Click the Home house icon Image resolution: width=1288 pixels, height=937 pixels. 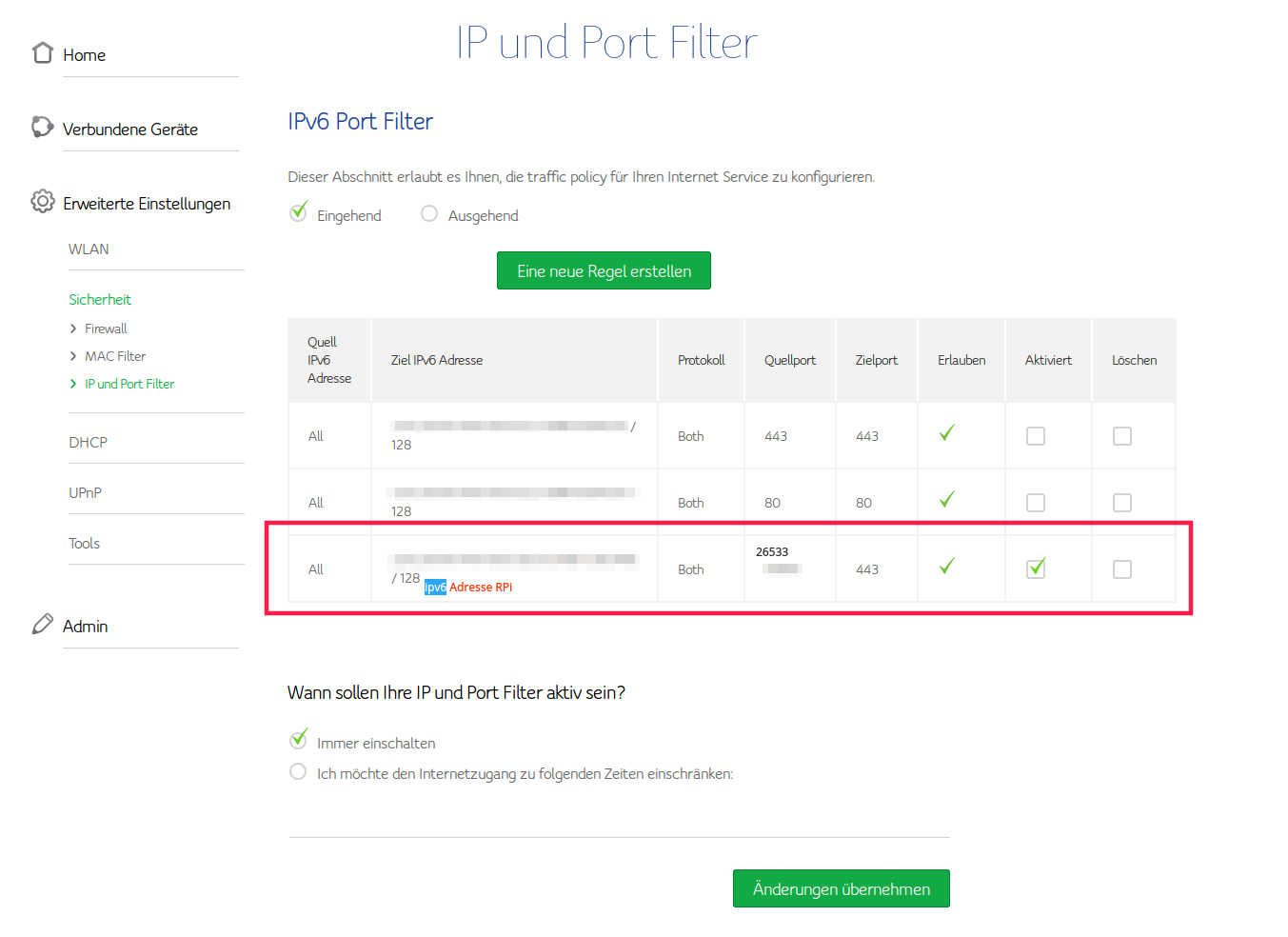43,52
